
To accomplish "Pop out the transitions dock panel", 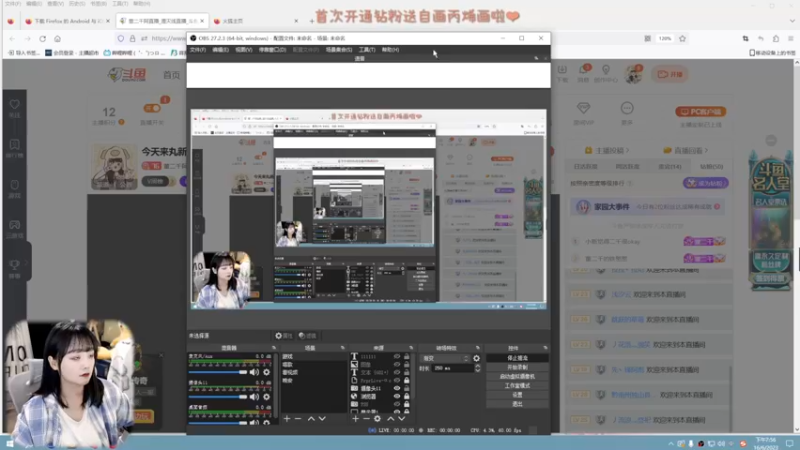I will [478, 348].
